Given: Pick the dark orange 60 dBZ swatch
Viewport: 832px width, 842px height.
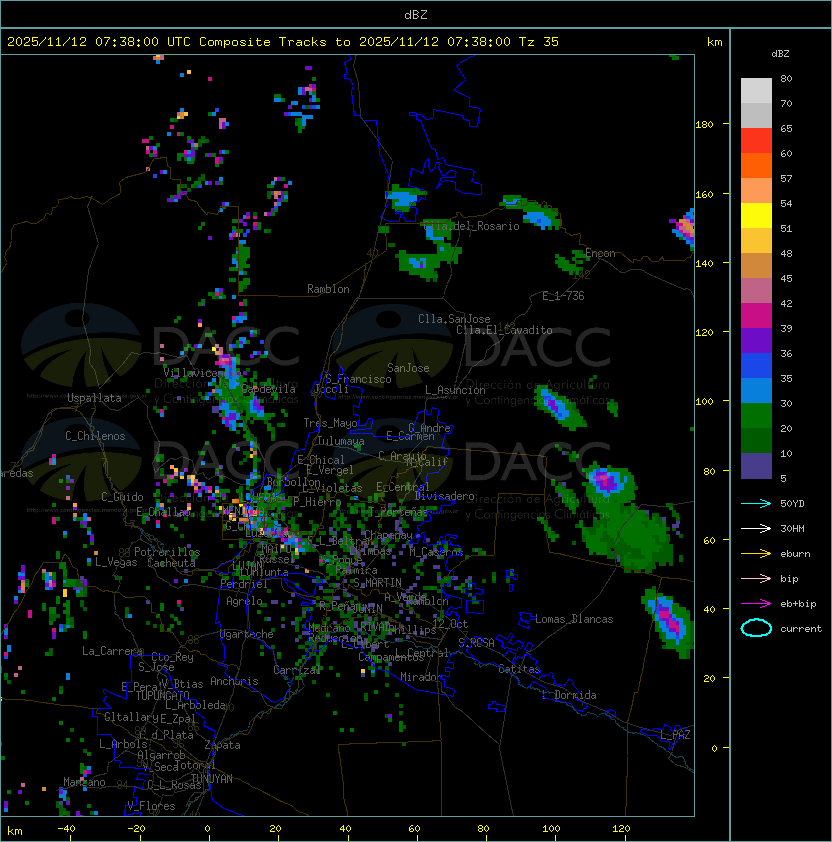Looking at the screenshot, I should point(756,165).
